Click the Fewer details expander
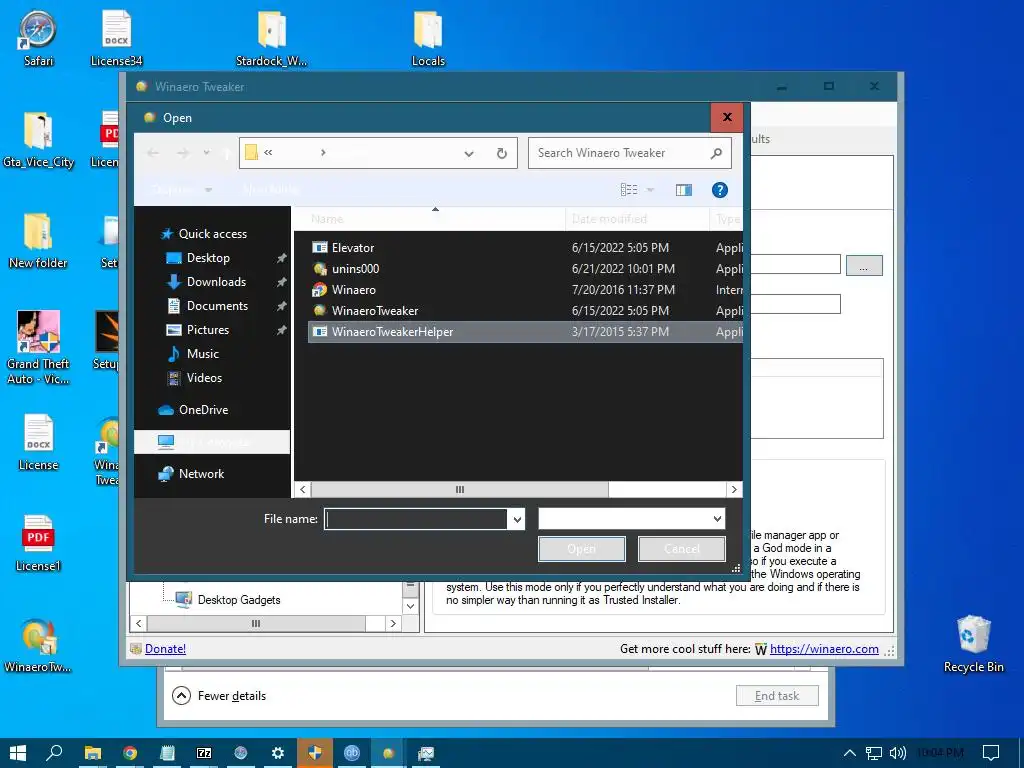Image resolution: width=1024 pixels, height=768 pixels. [x=219, y=696]
